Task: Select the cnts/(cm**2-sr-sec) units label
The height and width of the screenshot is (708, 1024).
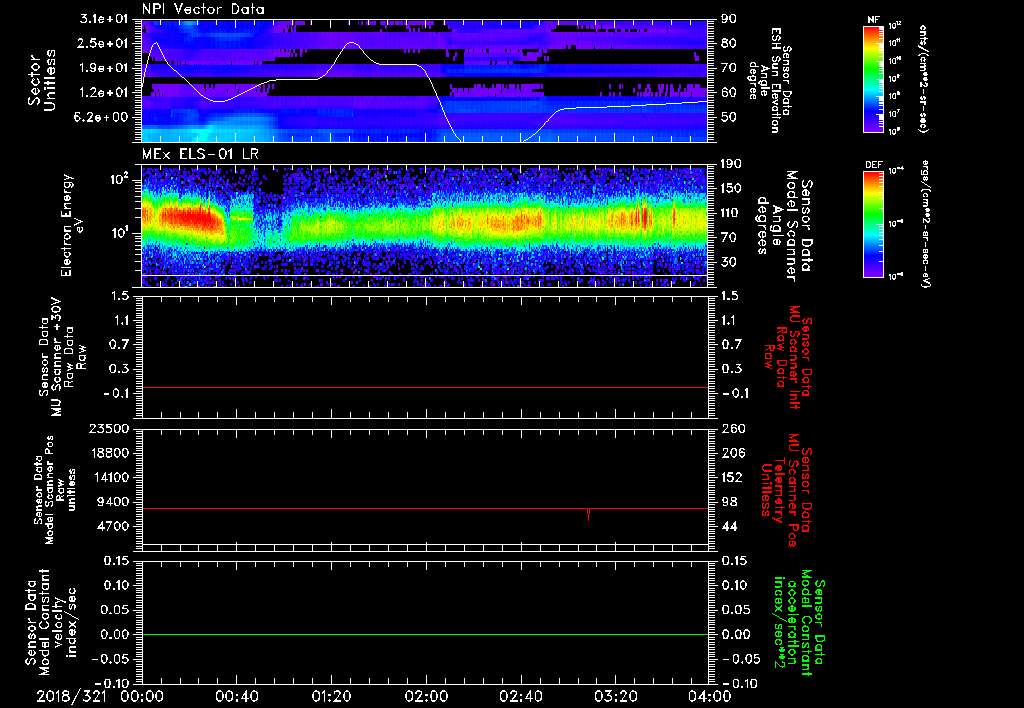Action: tap(923, 79)
